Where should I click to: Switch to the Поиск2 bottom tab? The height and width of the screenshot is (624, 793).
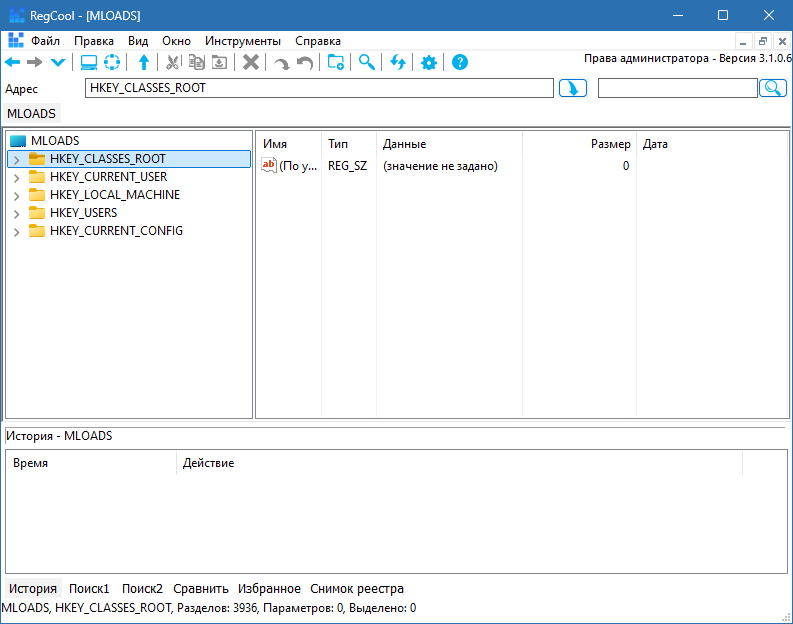tap(142, 589)
